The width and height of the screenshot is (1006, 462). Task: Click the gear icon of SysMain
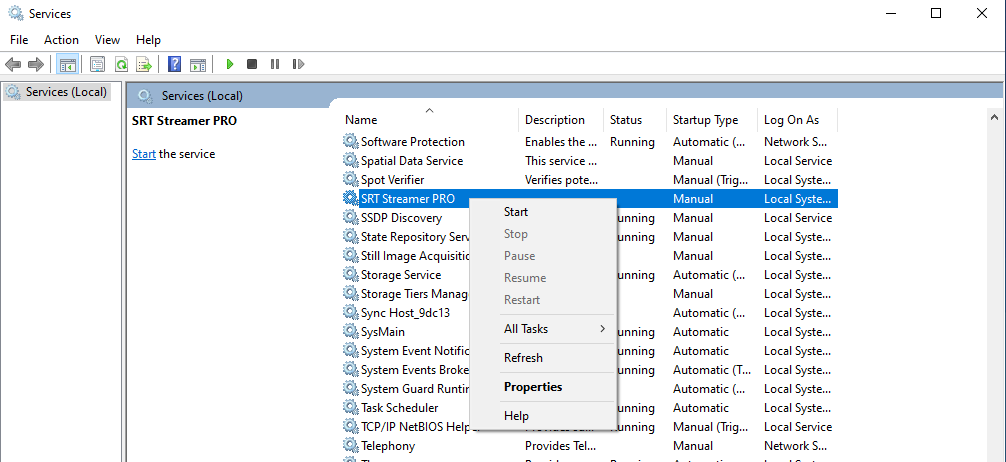coord(350,332)
